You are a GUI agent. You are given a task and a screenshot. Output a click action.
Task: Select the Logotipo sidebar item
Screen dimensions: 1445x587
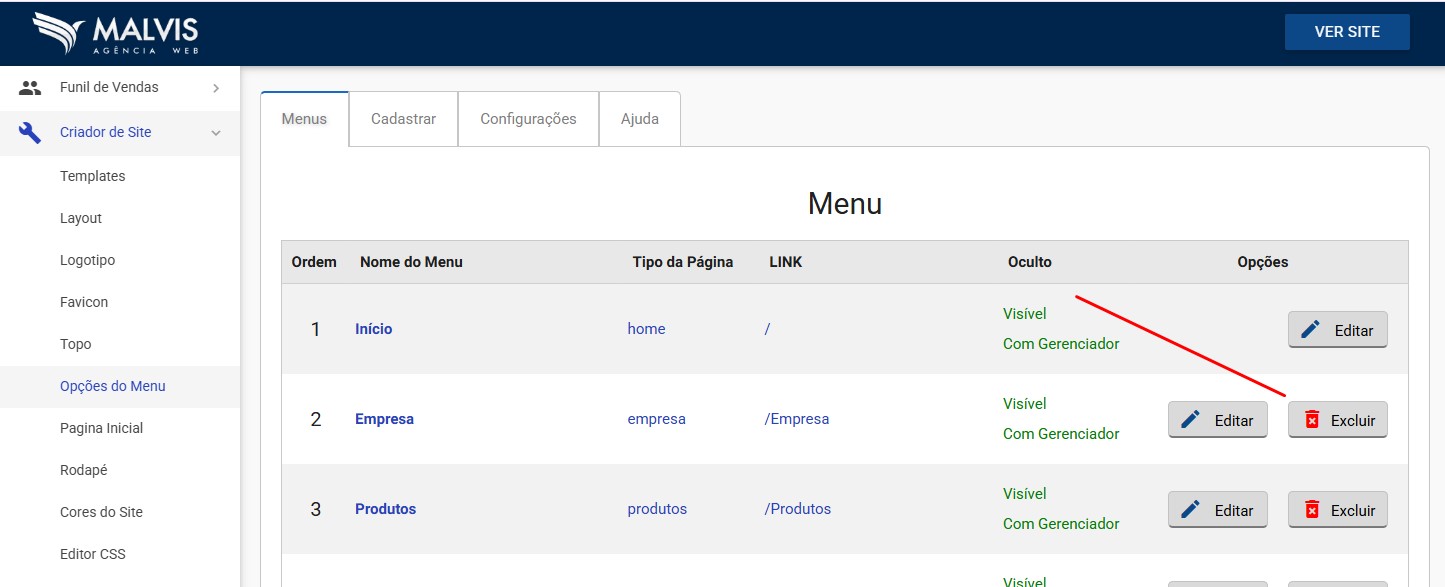click(88, 260)
